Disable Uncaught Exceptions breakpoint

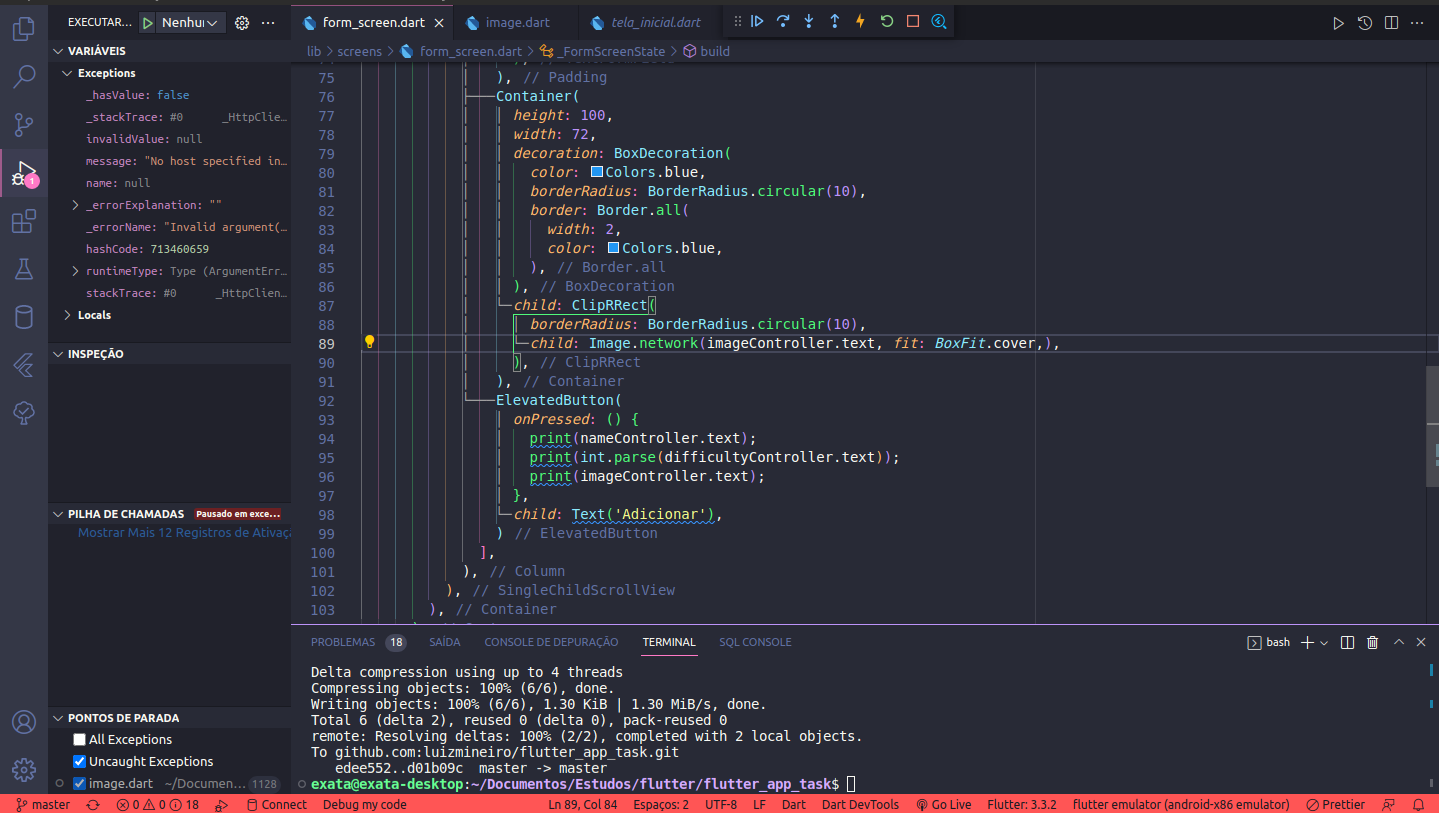79,762
